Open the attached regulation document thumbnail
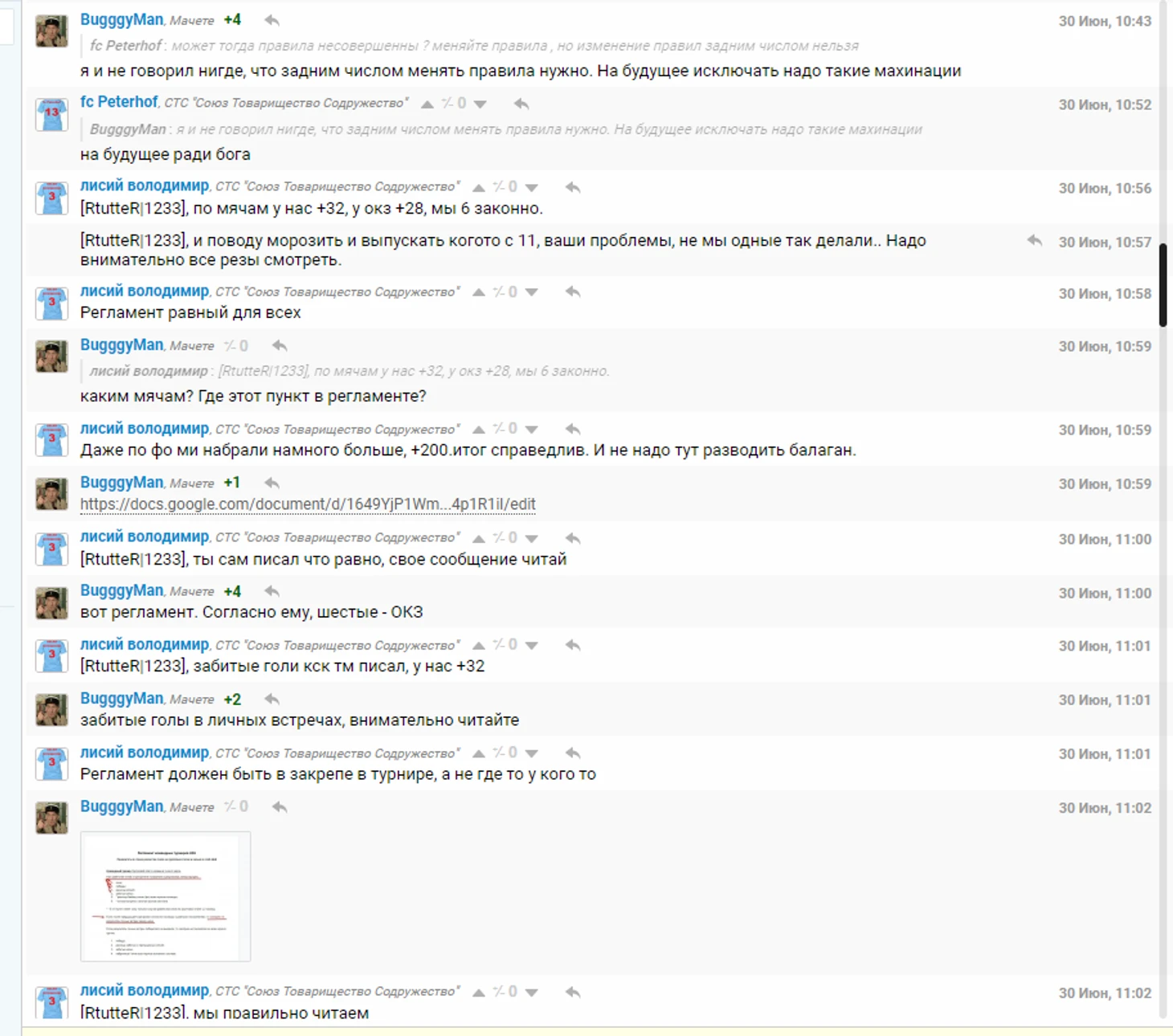The width and height of the screenshot is (1173, 1036). click(166, 896)
